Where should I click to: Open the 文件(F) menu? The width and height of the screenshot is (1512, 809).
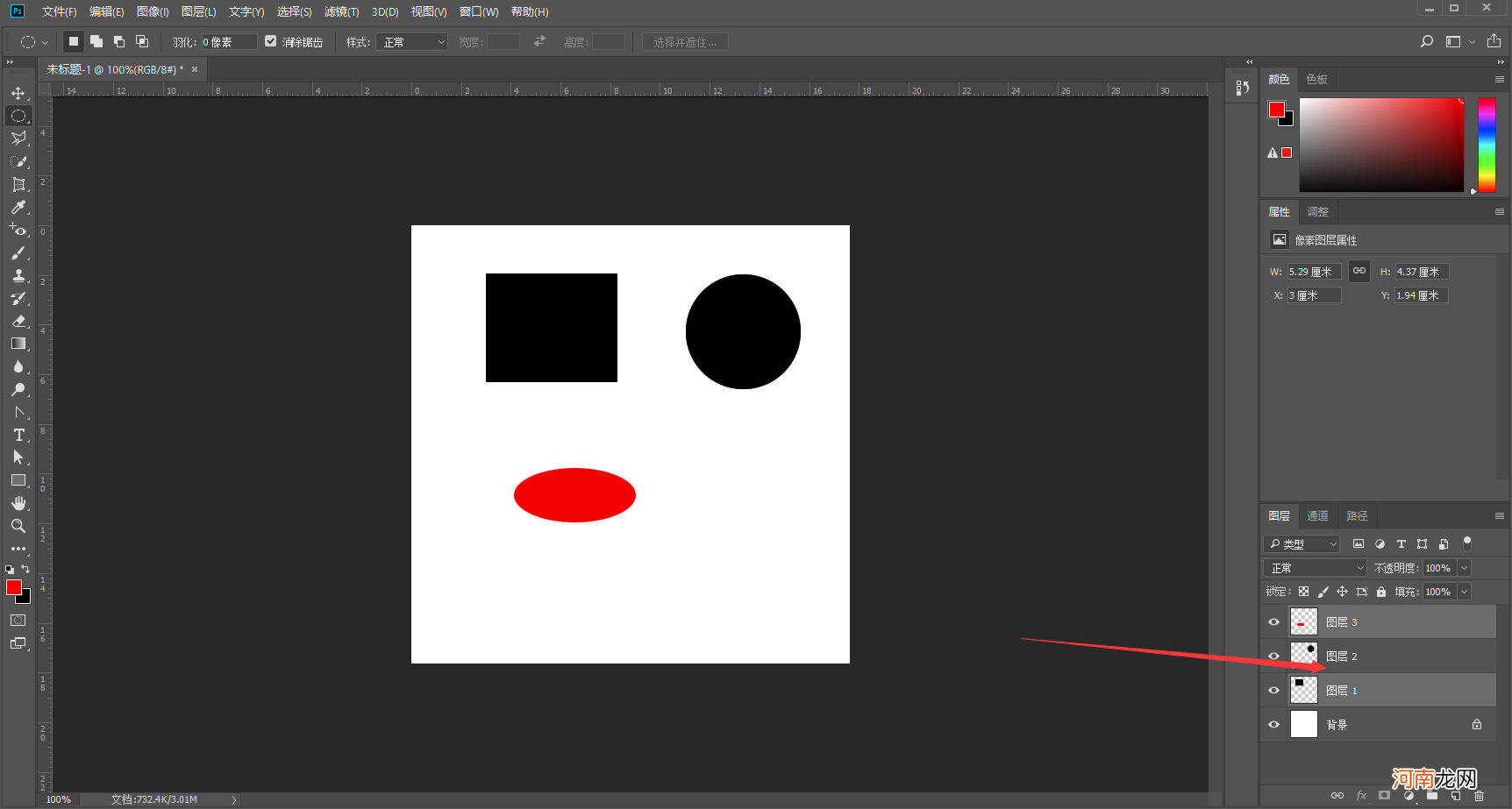coord(60,11)
